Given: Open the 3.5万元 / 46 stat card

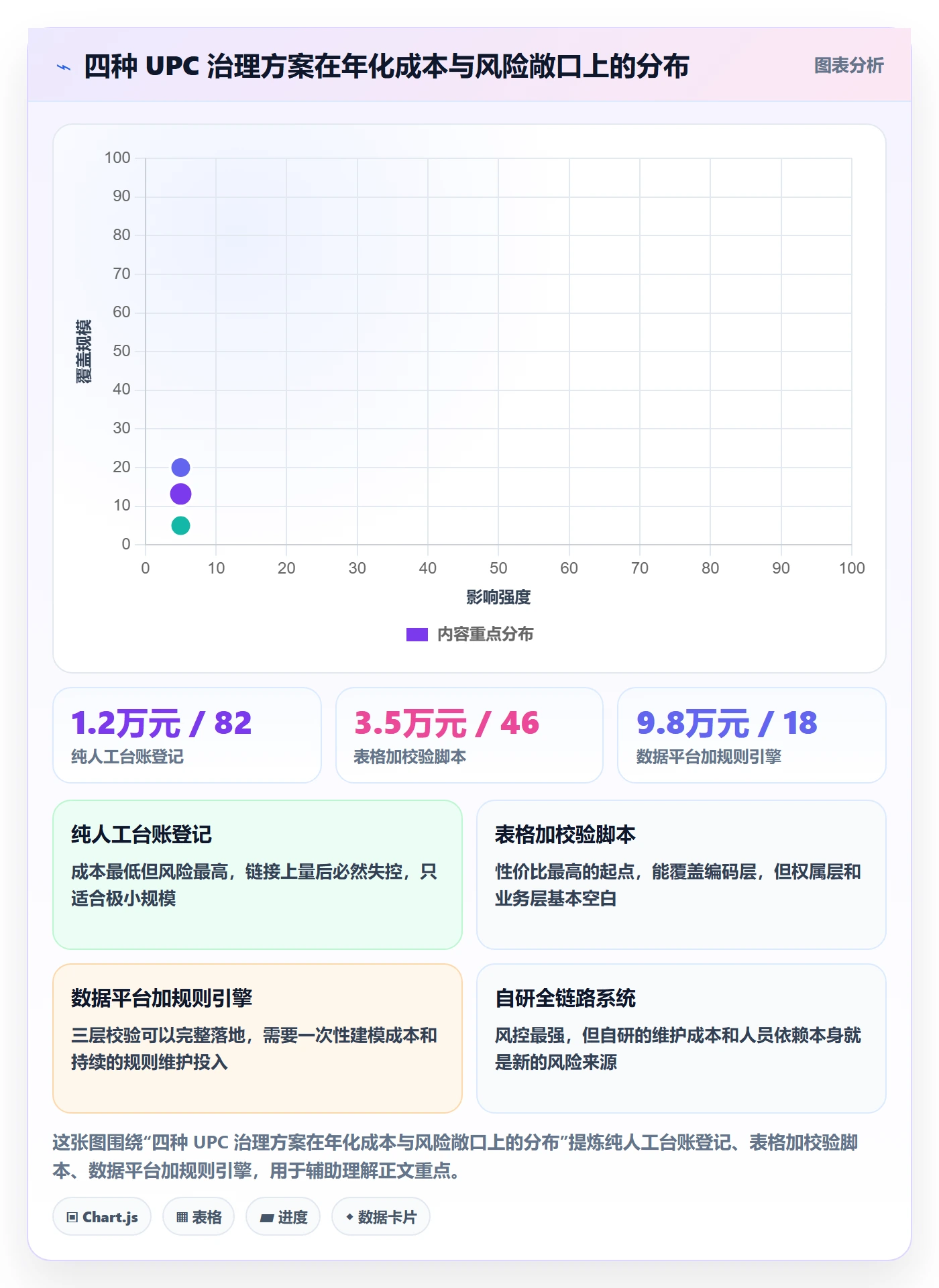Looking at the screenshot, I should click(469, 735).
